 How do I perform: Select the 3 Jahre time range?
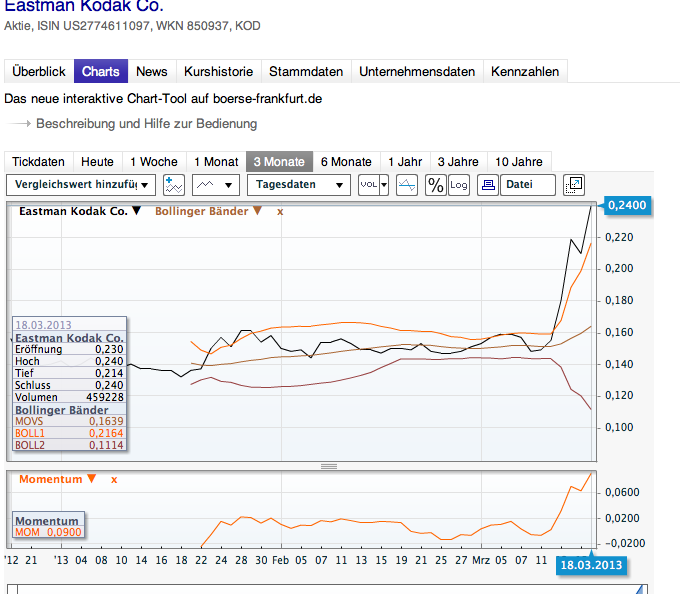[x=458, y=162]
